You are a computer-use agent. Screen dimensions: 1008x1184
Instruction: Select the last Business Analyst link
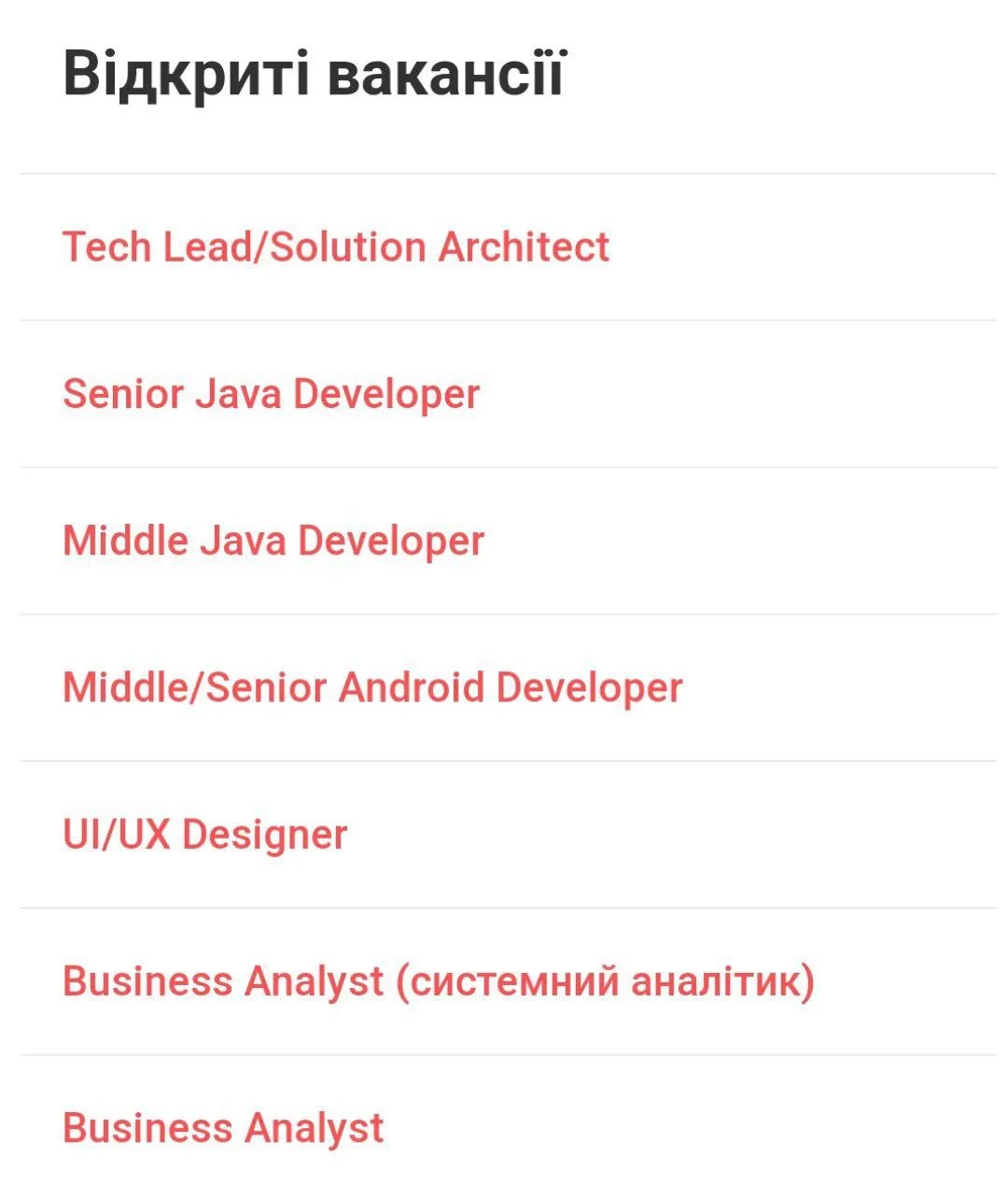(223, 1128)
